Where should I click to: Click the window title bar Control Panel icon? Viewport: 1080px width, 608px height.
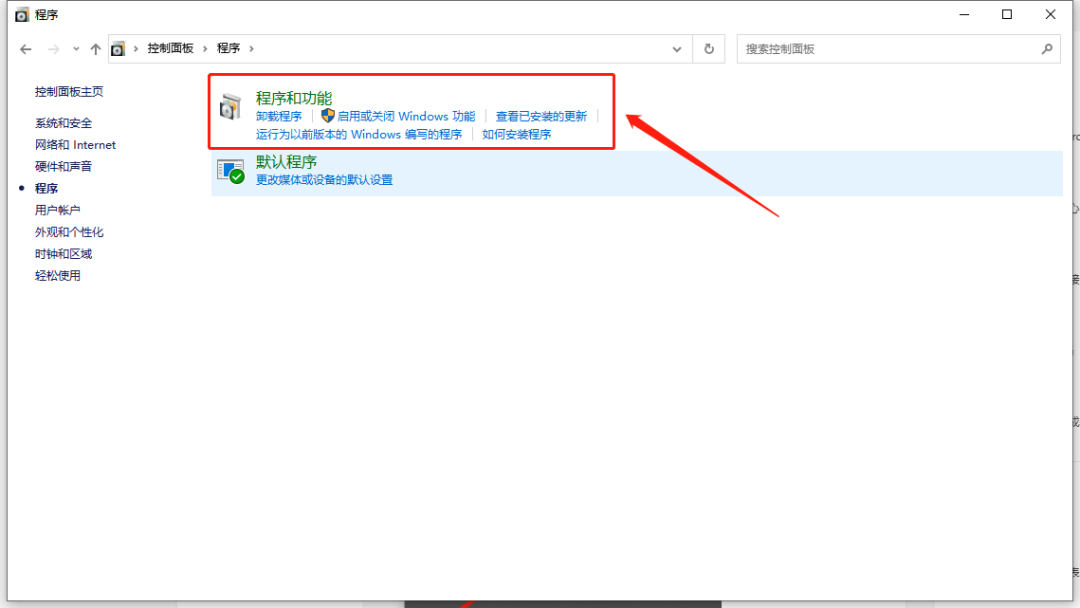[x=22, y=14]
